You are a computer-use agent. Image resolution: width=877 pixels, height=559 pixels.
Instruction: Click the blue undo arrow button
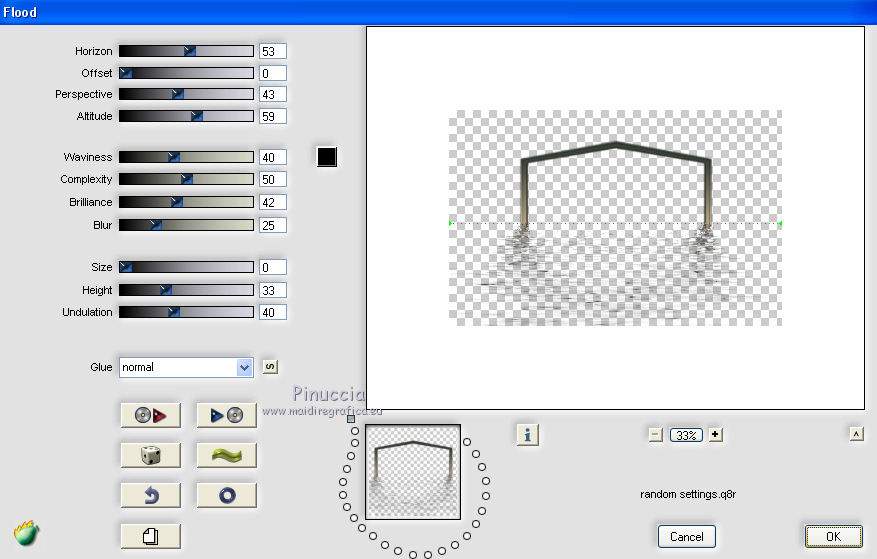pos(150,495)
